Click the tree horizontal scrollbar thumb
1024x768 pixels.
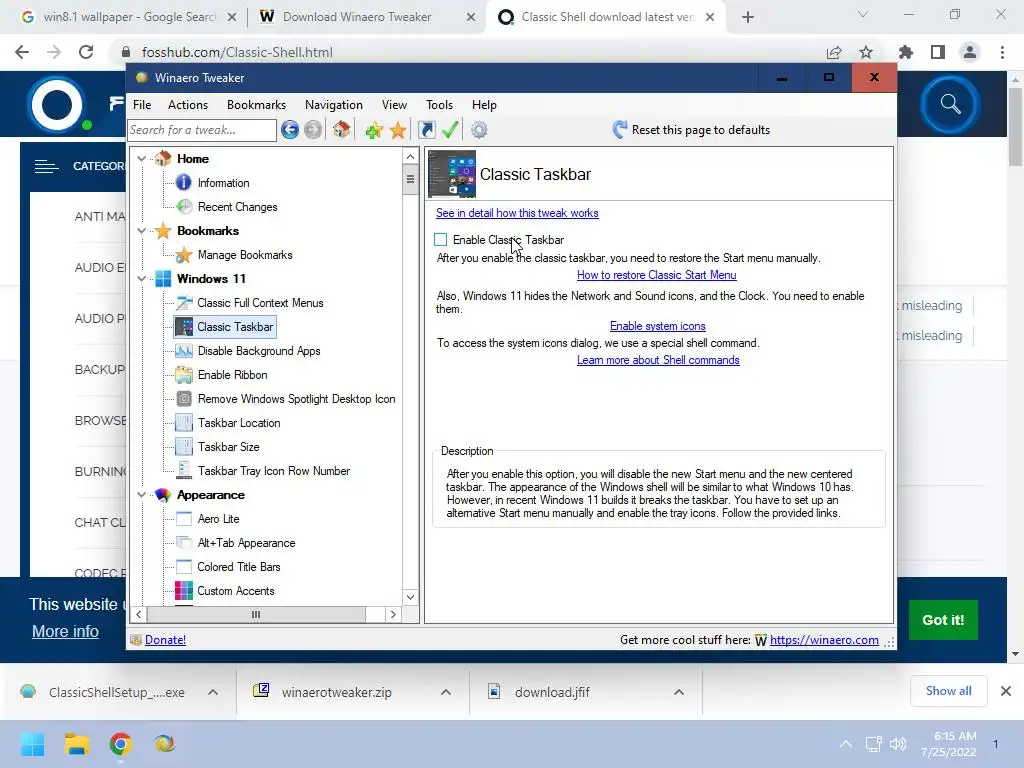[x=256, y=615]
